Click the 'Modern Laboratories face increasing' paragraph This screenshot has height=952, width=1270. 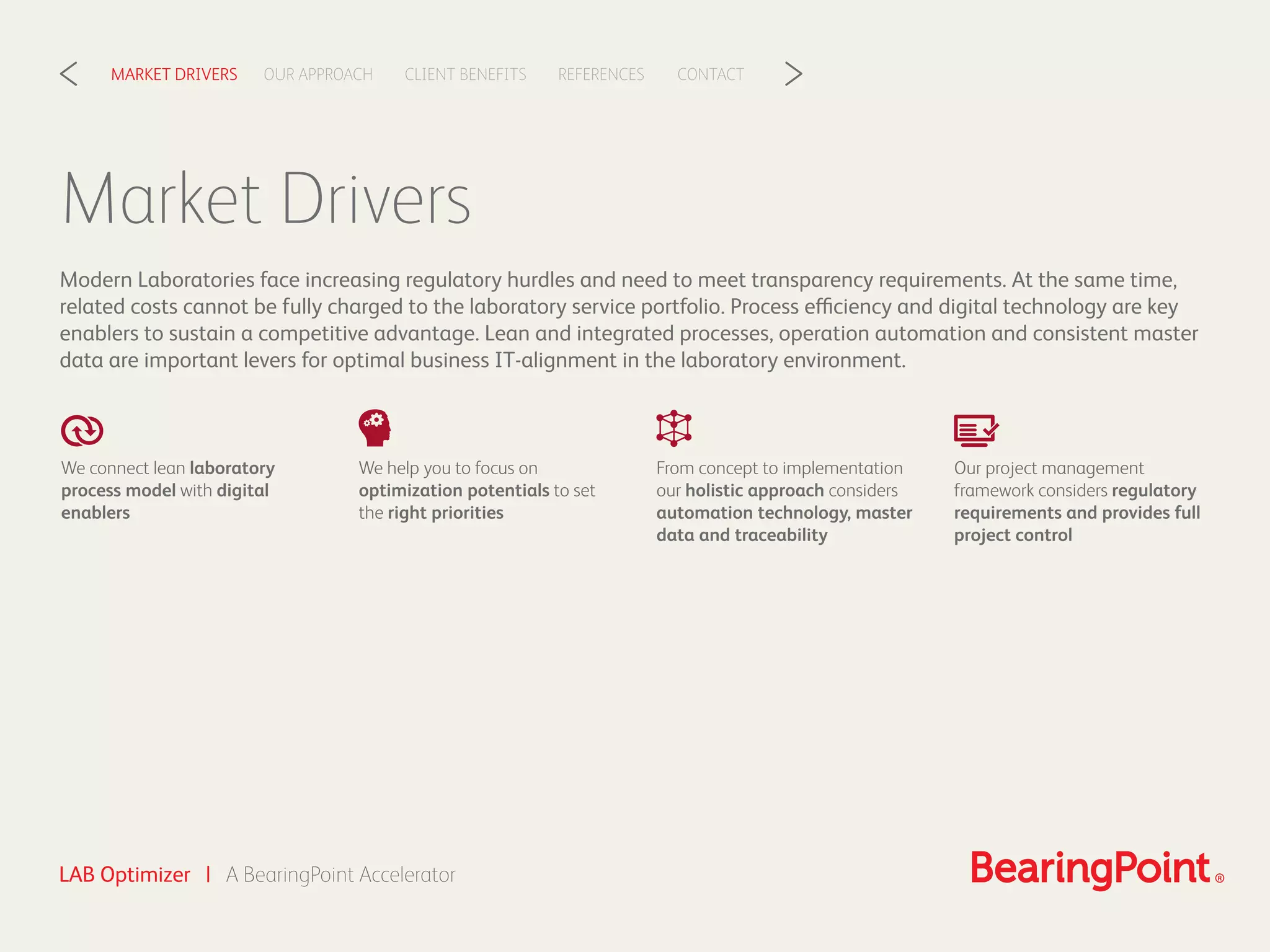[x=629, y=320]
